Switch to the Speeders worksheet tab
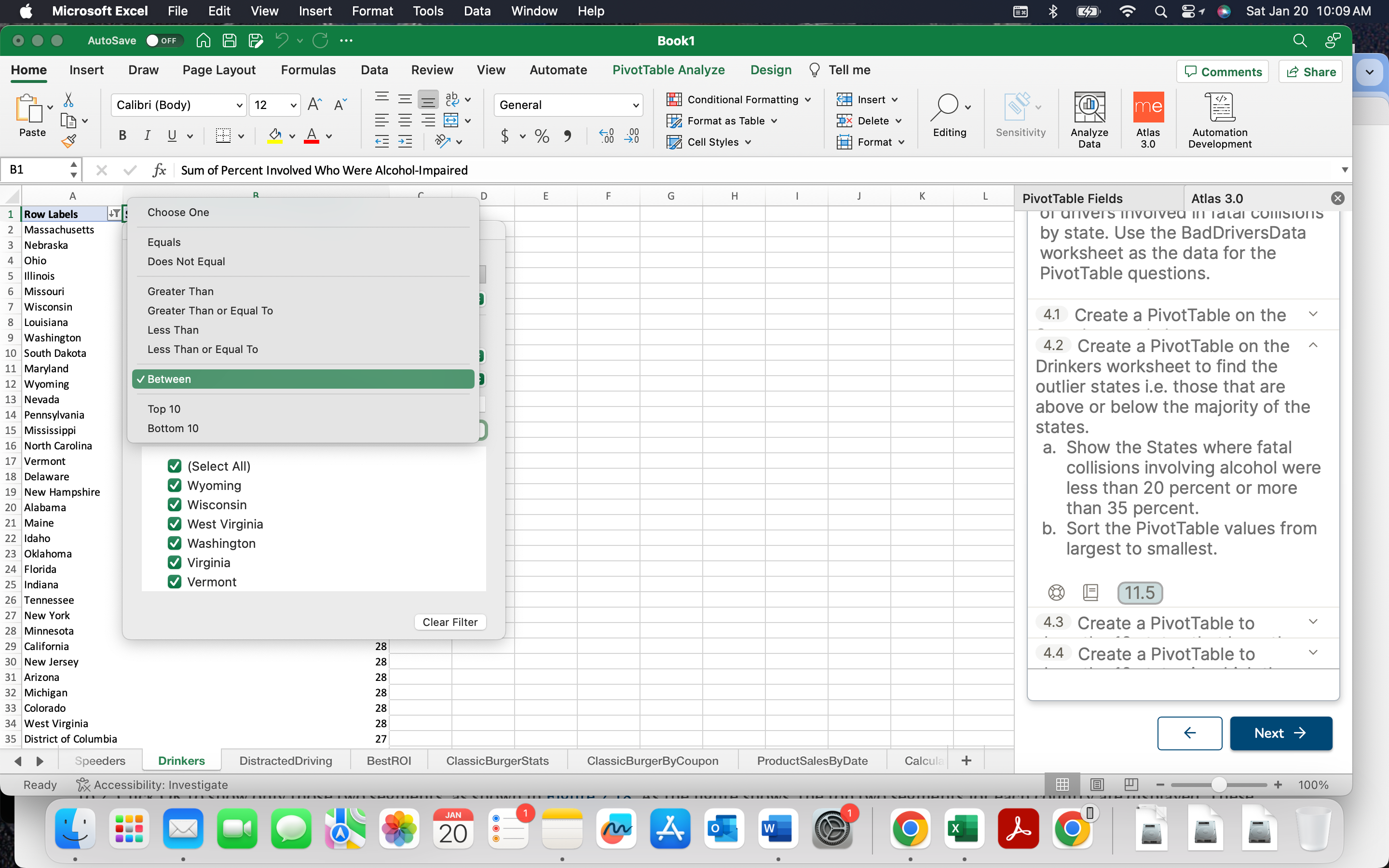Screen dimensions: 1389x868 (x=100, y=760)
